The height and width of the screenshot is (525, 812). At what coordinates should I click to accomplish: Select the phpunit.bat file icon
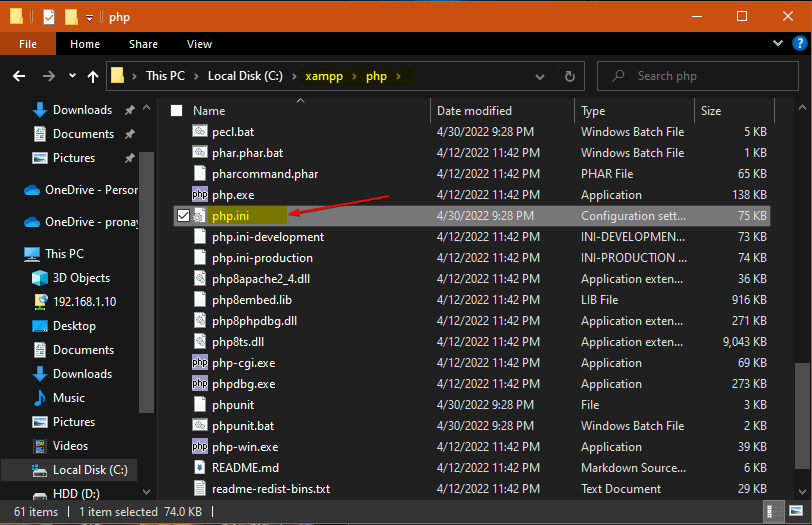point(200,426)
